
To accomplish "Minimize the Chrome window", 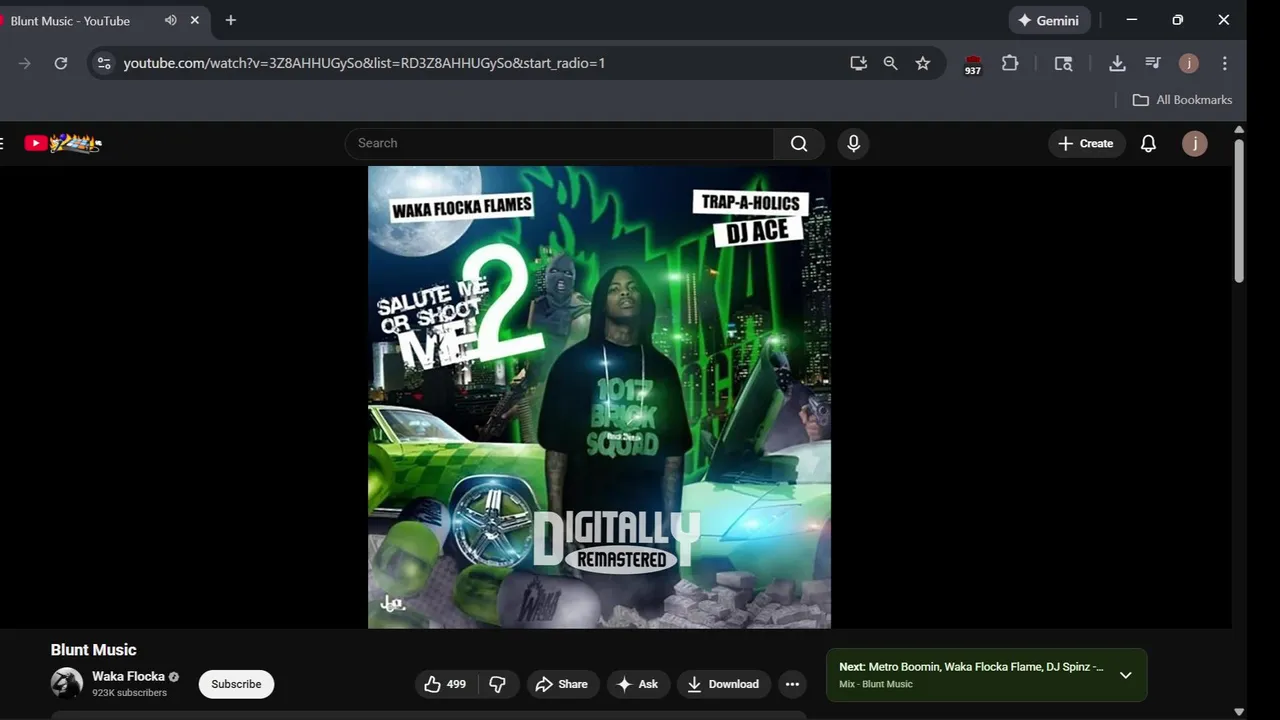I will [1132, 20].
